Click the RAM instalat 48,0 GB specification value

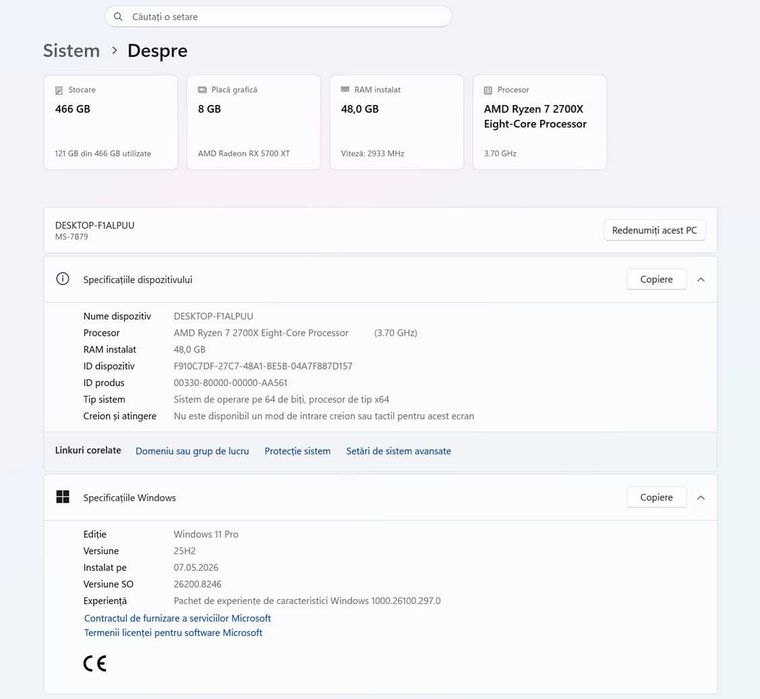point(190,350)
